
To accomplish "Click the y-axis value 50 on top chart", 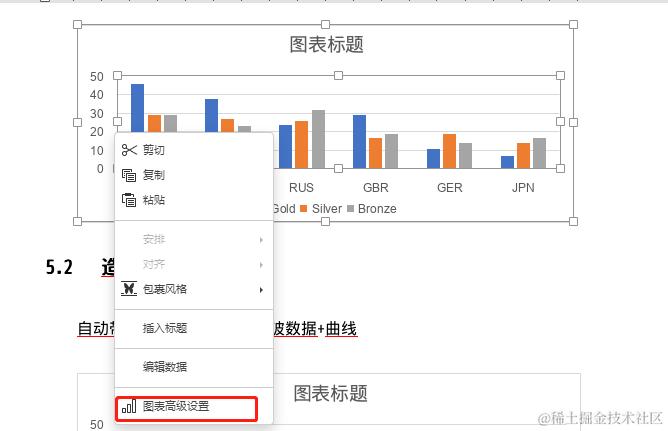I will pos(97,77).
